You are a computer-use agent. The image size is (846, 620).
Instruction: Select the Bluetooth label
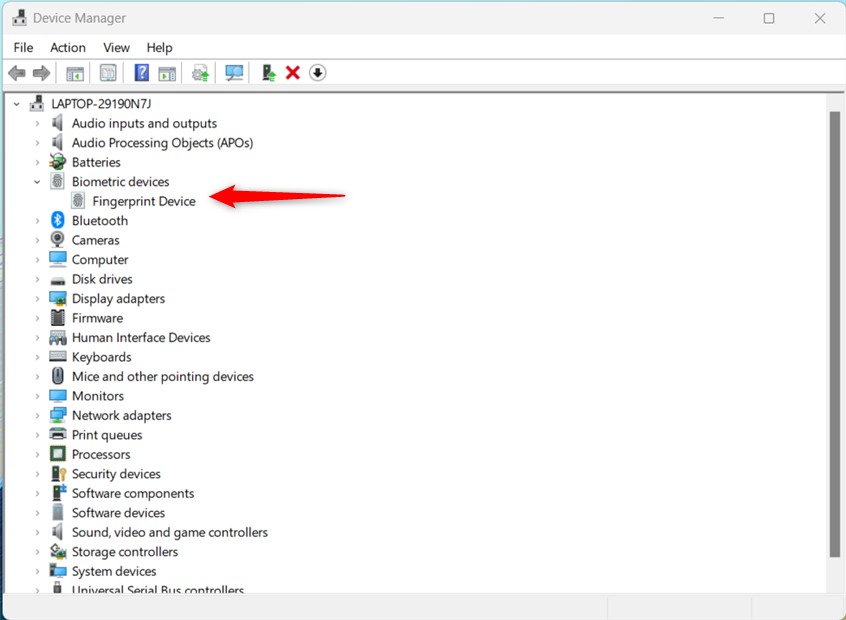(x=100, y=221)
